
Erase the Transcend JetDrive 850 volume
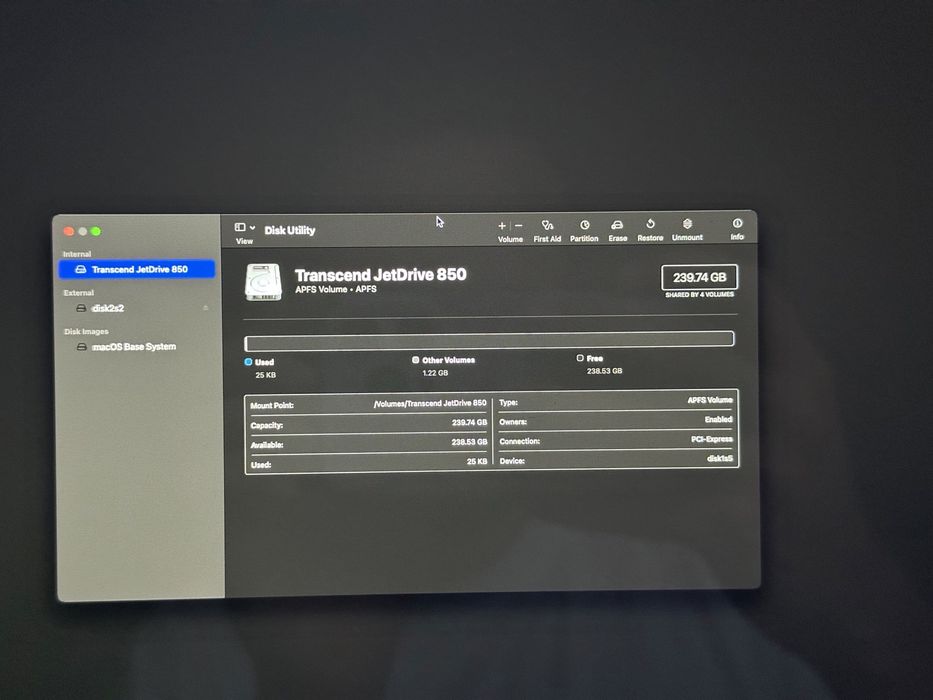(x=618, y=230)
